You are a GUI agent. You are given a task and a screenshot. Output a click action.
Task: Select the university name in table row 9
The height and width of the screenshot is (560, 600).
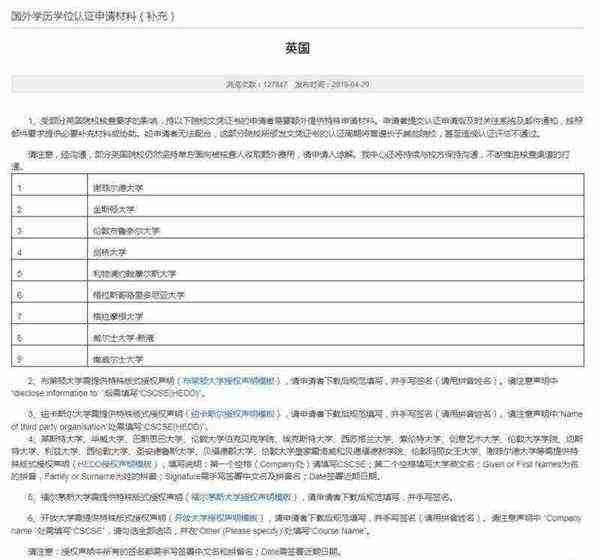click(x=118, y=359)
